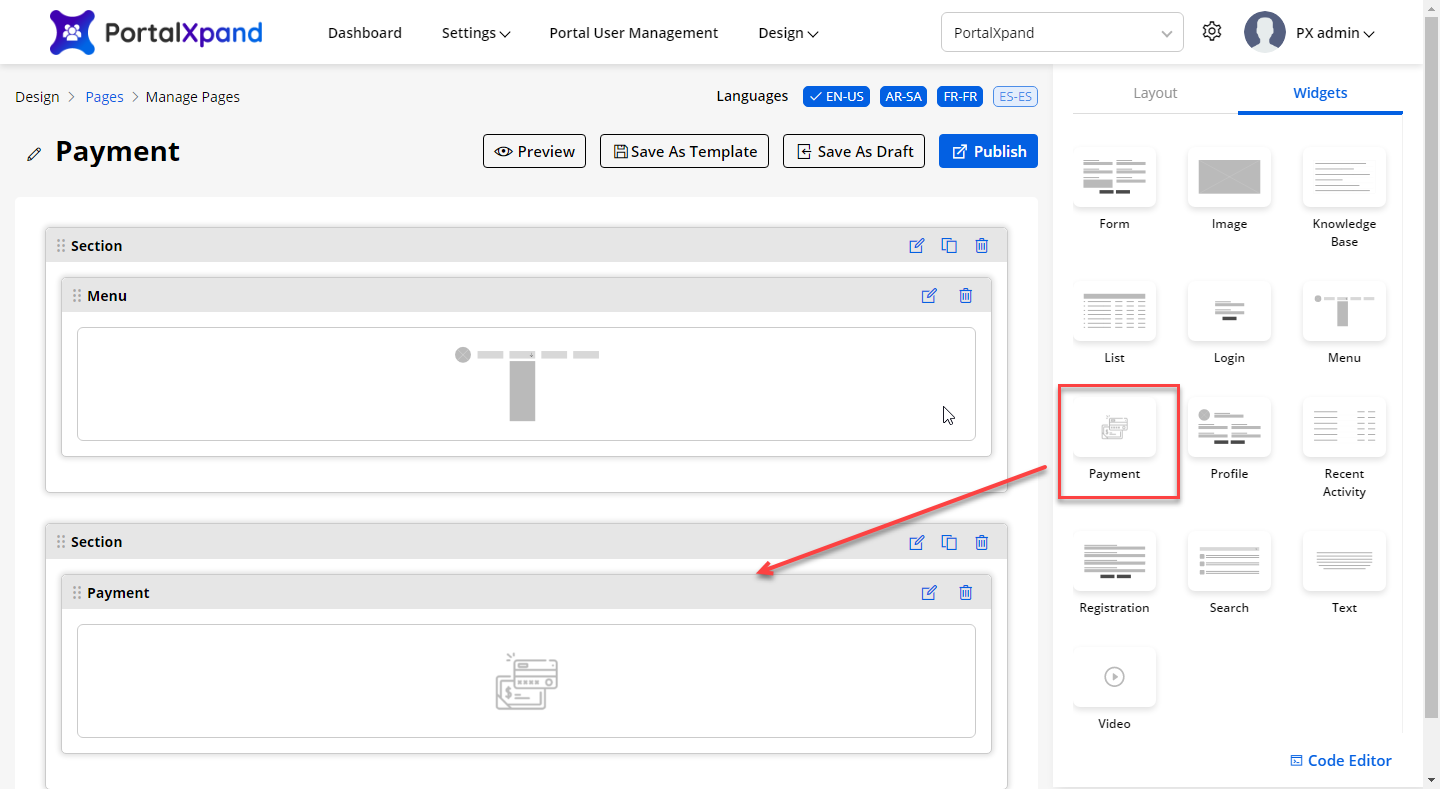Toggle the EN-US language option

pyautogui.click(x=837, y=97)
